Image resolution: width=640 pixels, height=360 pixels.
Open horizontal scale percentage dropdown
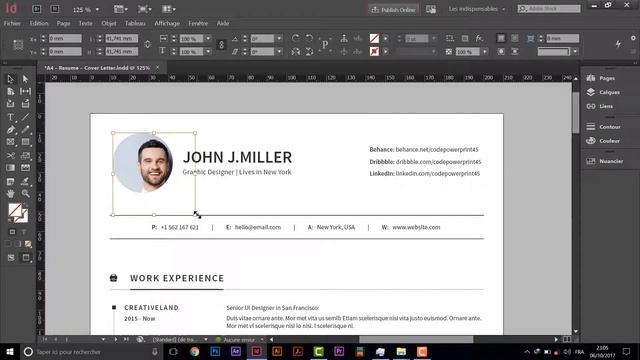pyautogui.click(x=208, y=38)
